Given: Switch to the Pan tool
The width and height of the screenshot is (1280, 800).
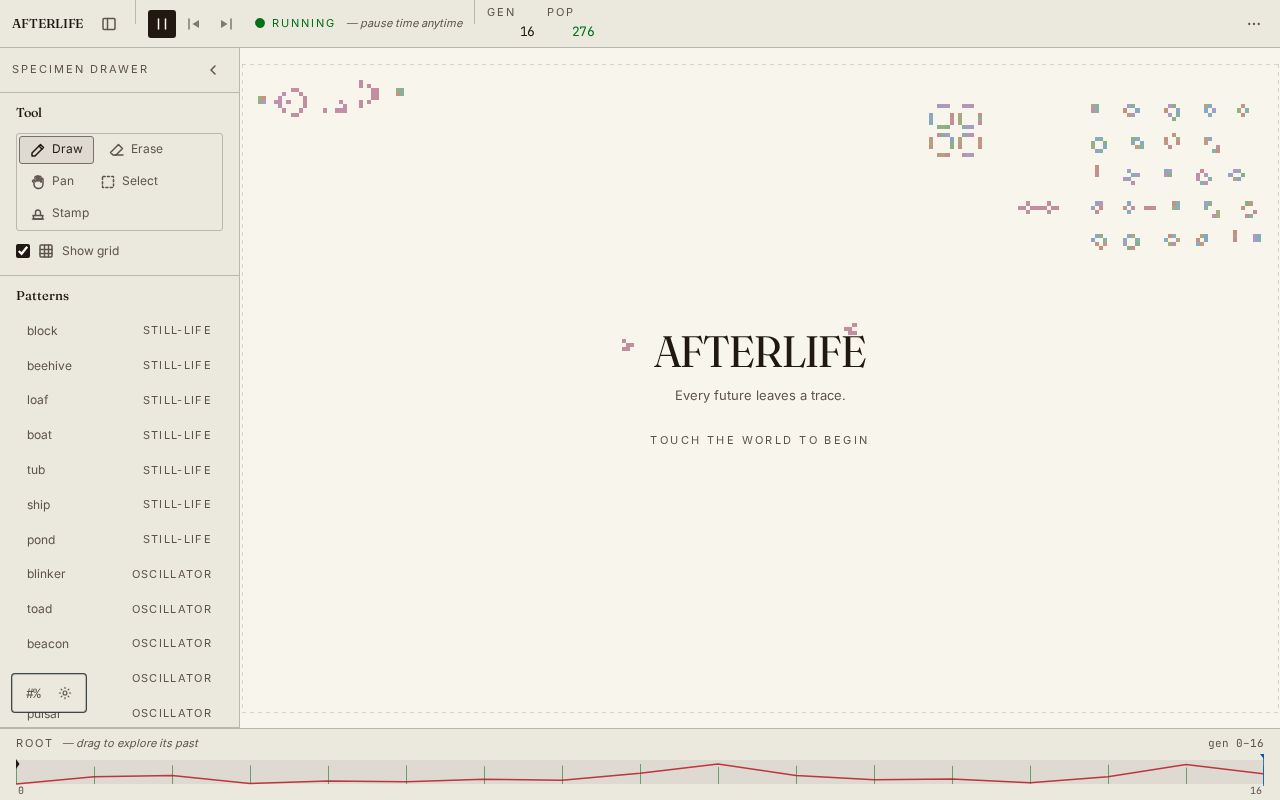Looking at the screenshot, I should (53, 182).
